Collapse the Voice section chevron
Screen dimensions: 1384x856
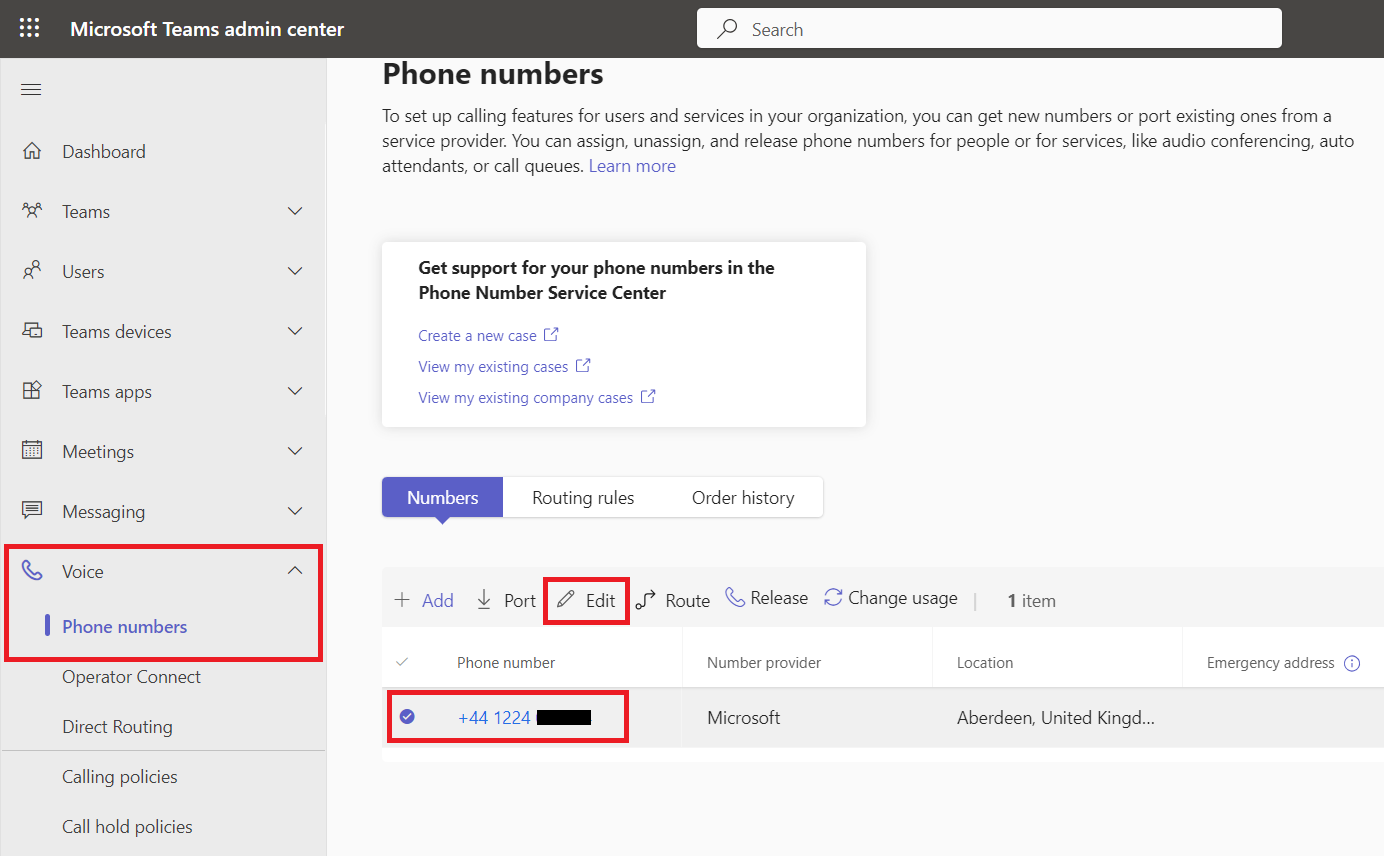tap(295, 571)
